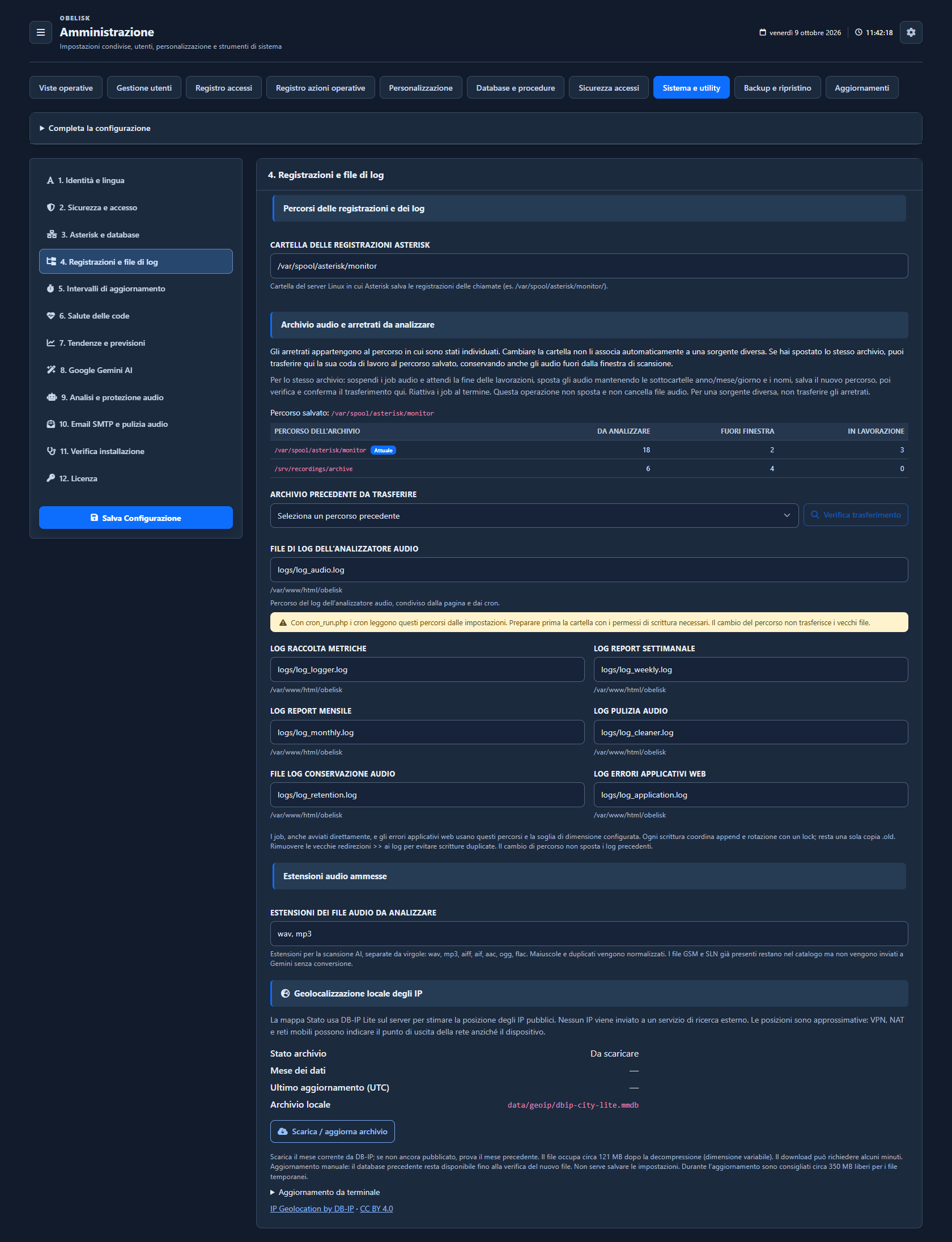Select the Registrazioni e file di log sidebar item
Viewport: 952px width, 1242px height.
pyautogui.click(x=136, y=261)
